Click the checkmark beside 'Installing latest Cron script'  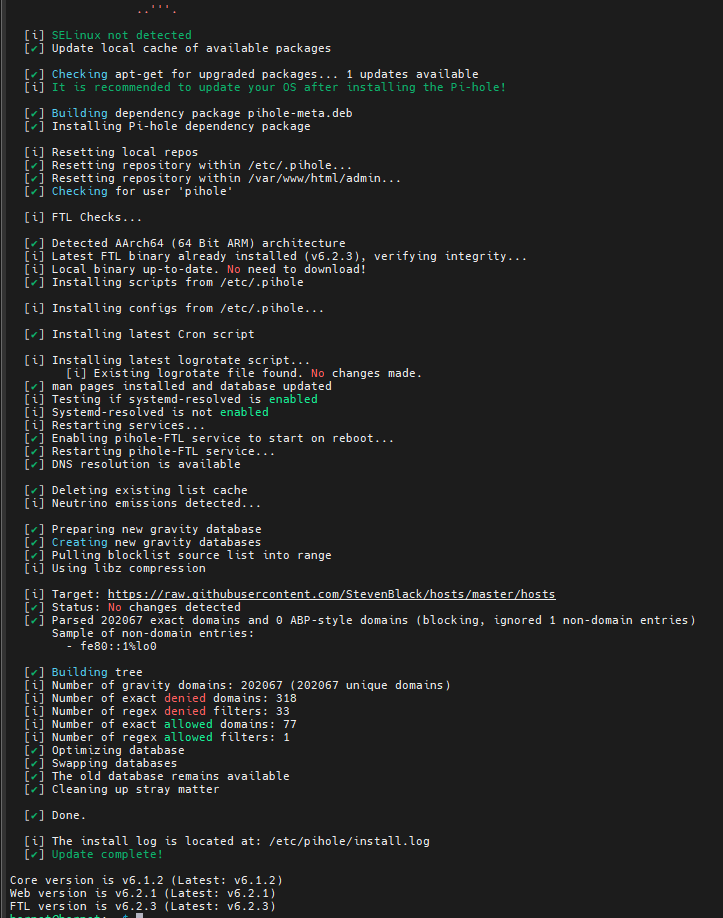click(34, 334)
